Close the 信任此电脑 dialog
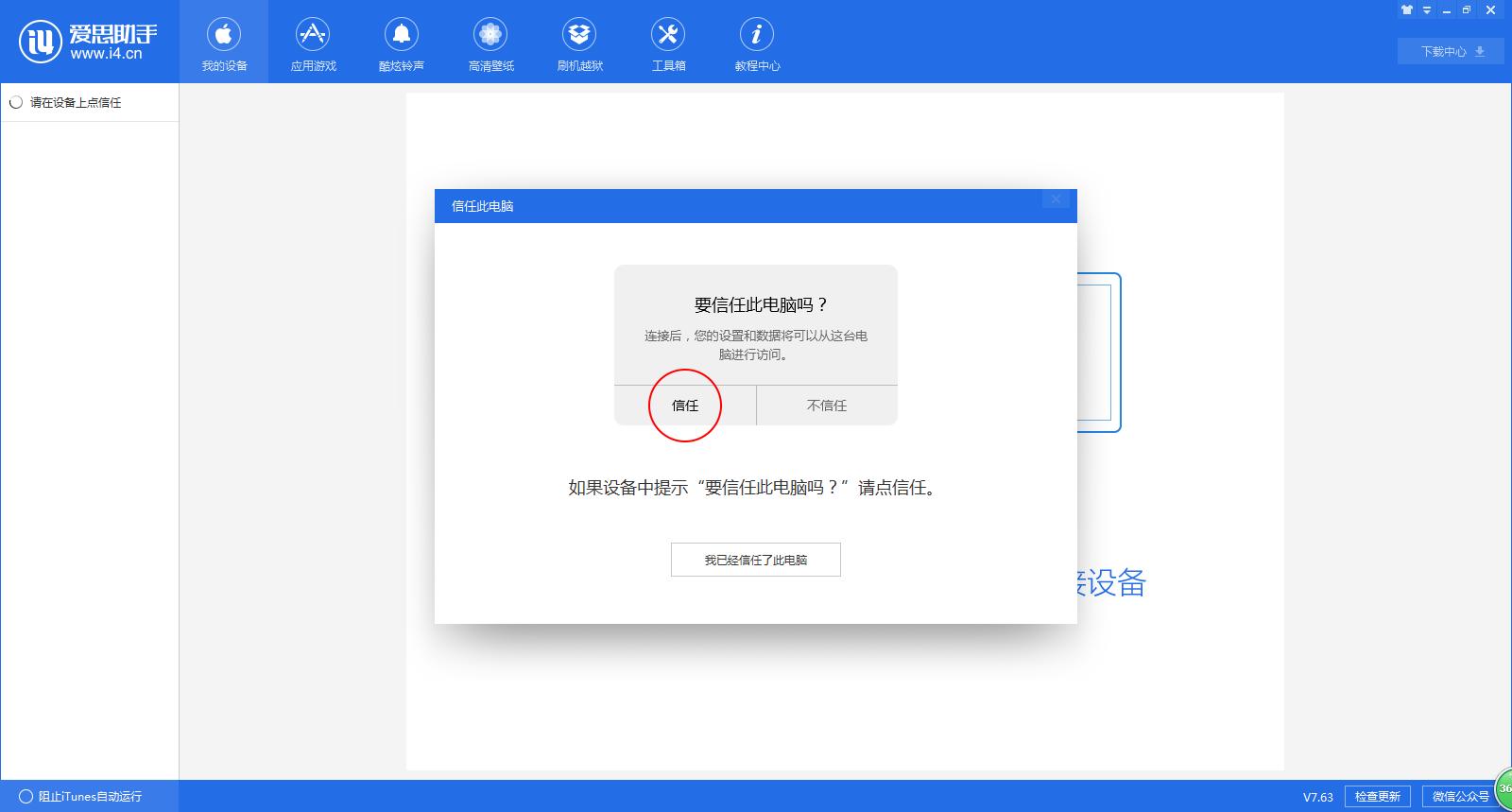 pos(1057,199)
